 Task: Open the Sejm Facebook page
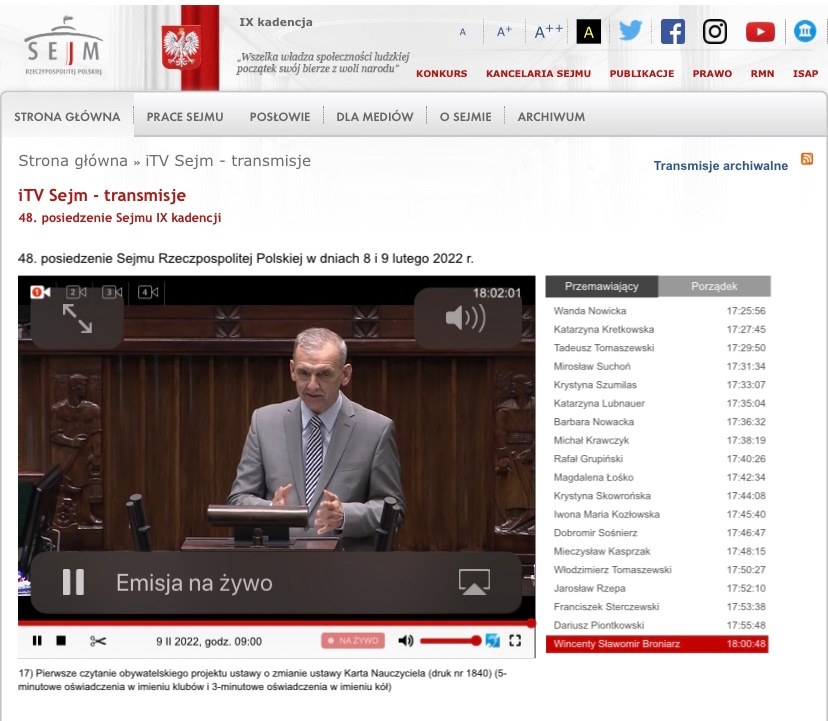click(x=673, y=31)
